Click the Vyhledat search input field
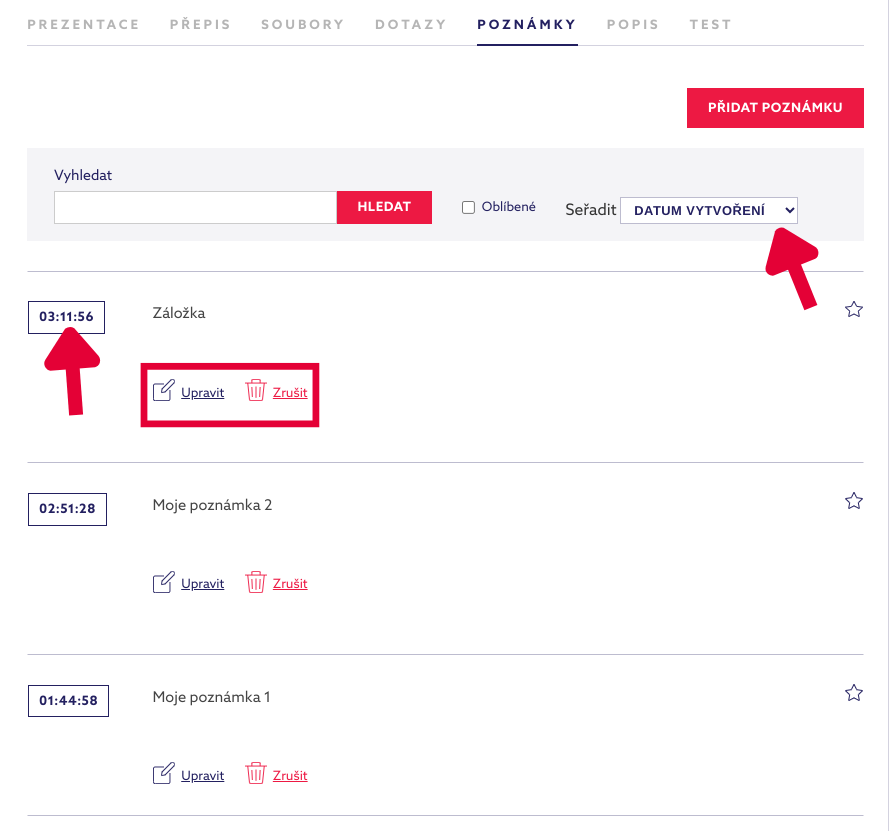The image size is (894, 831). coord(196,207)
